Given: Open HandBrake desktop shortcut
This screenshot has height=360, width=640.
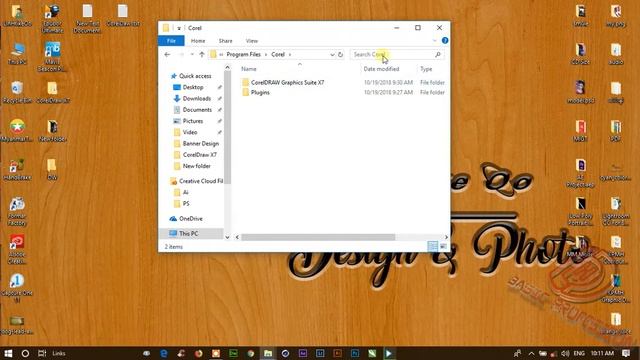Looking at the screenshot, I should pyautogui.click(x=17, y=169).
